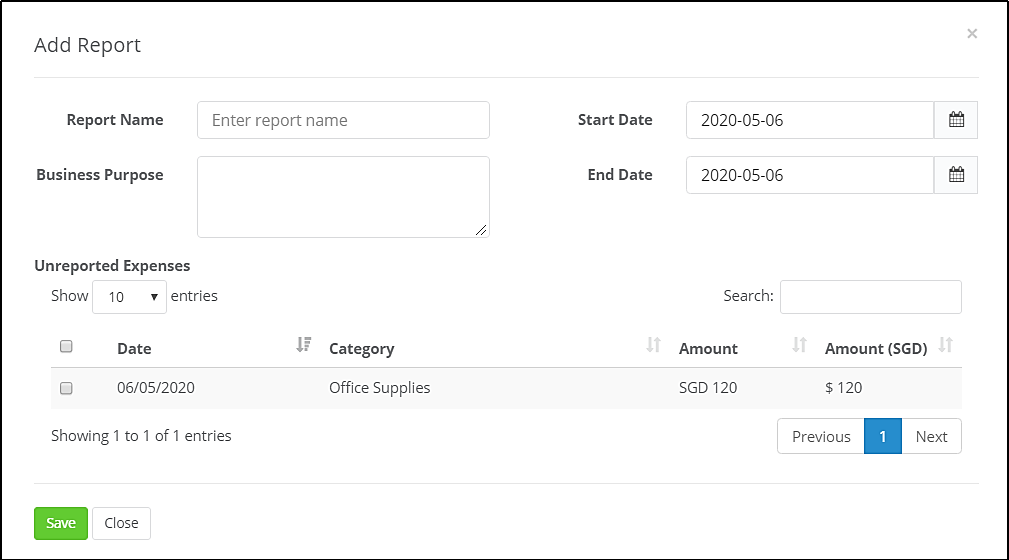Check the 06/05/2020 Office Supplies expense
The height and width of the screenshot is (560, 1009).
click(66, 388)
